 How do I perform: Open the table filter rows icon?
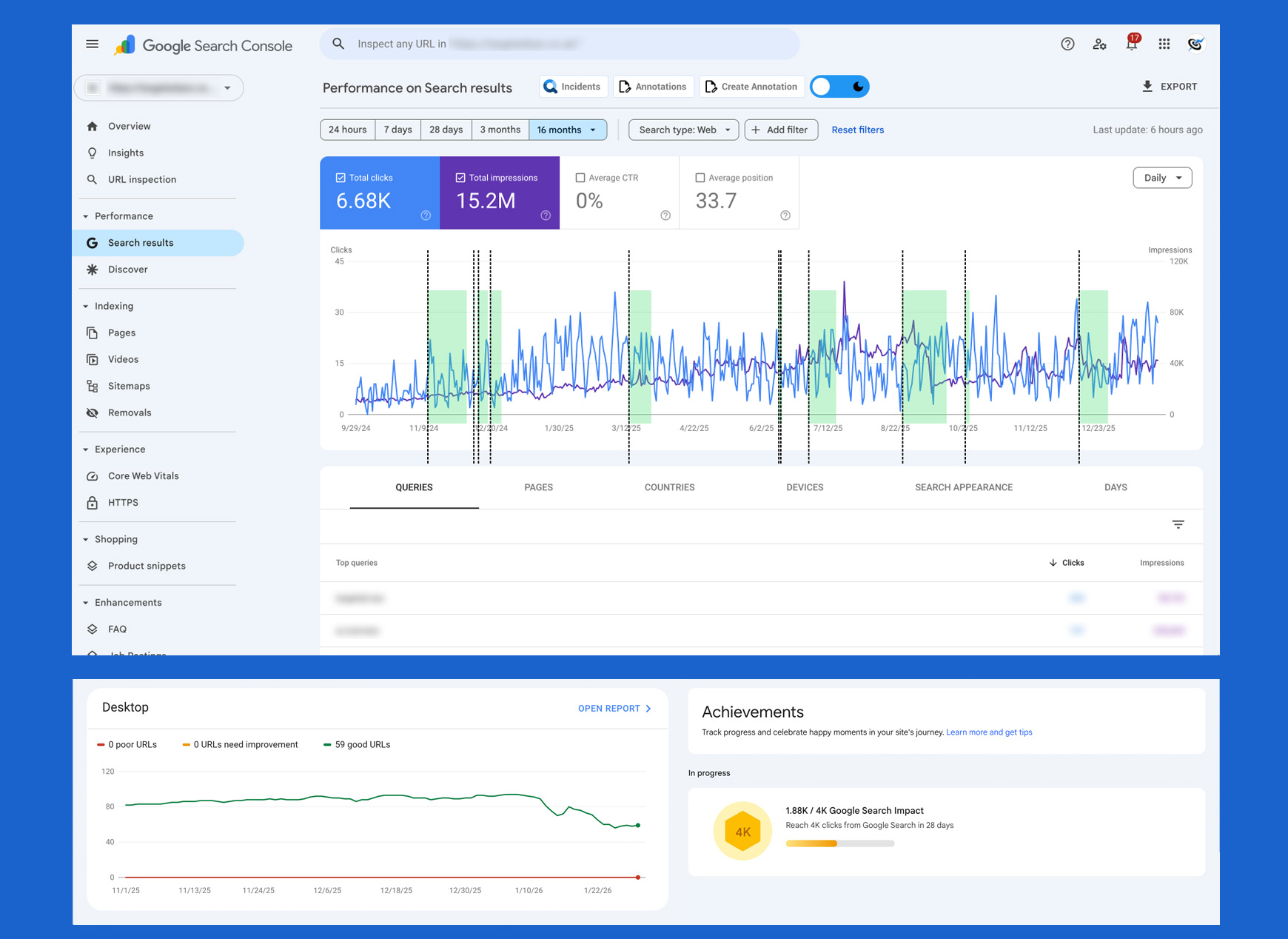click(1178, 524)
